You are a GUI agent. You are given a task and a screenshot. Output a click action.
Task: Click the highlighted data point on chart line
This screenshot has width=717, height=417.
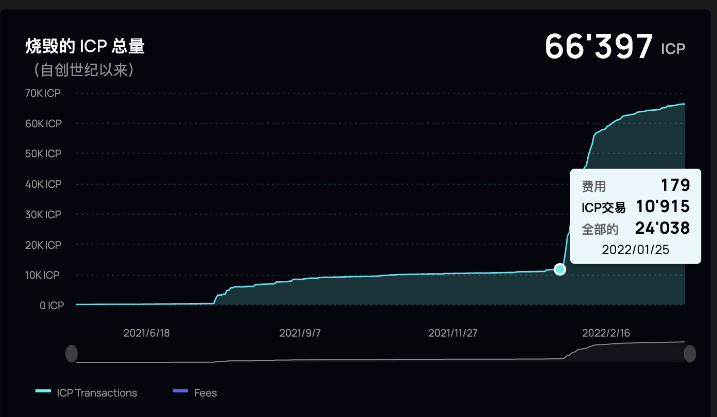point(560,269)
